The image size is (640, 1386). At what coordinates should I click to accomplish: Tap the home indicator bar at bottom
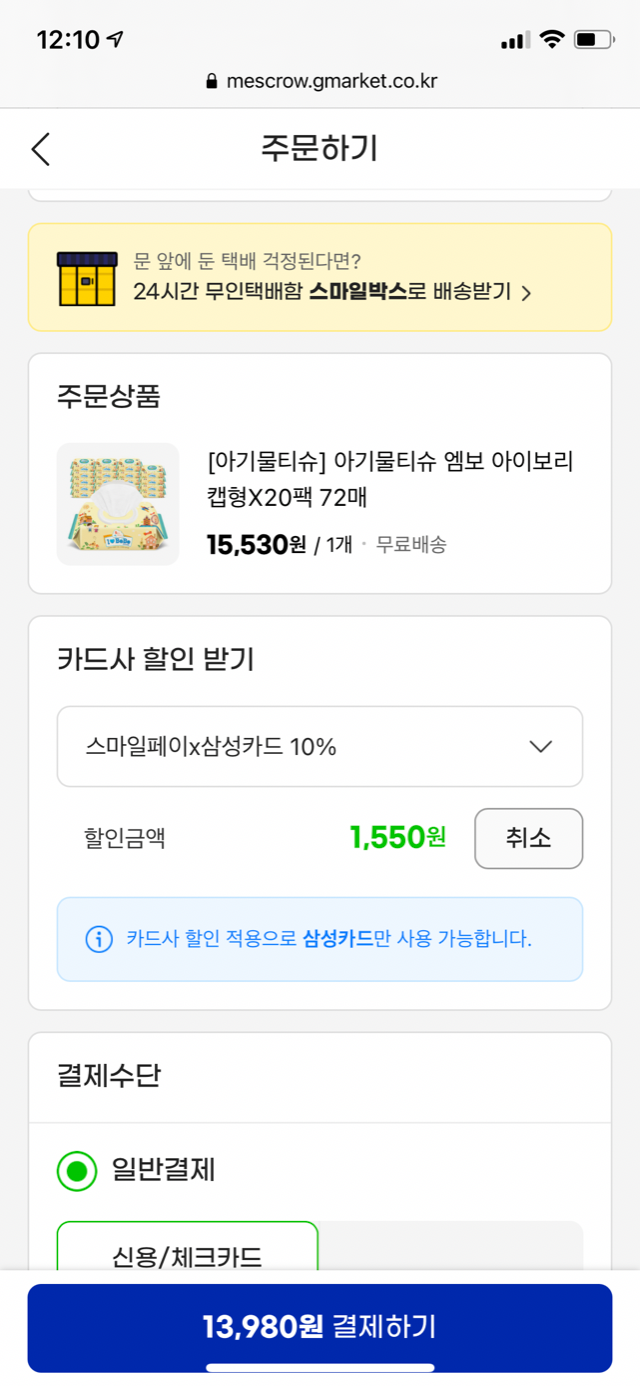(x=320, y=1367)
